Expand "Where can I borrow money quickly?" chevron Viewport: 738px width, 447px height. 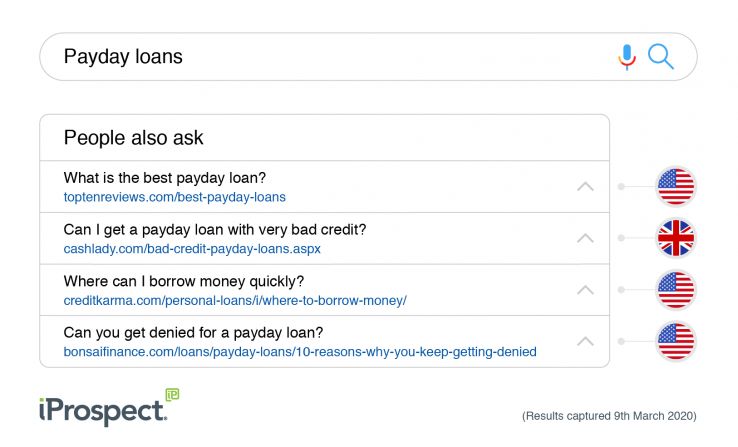pos(586,290)
